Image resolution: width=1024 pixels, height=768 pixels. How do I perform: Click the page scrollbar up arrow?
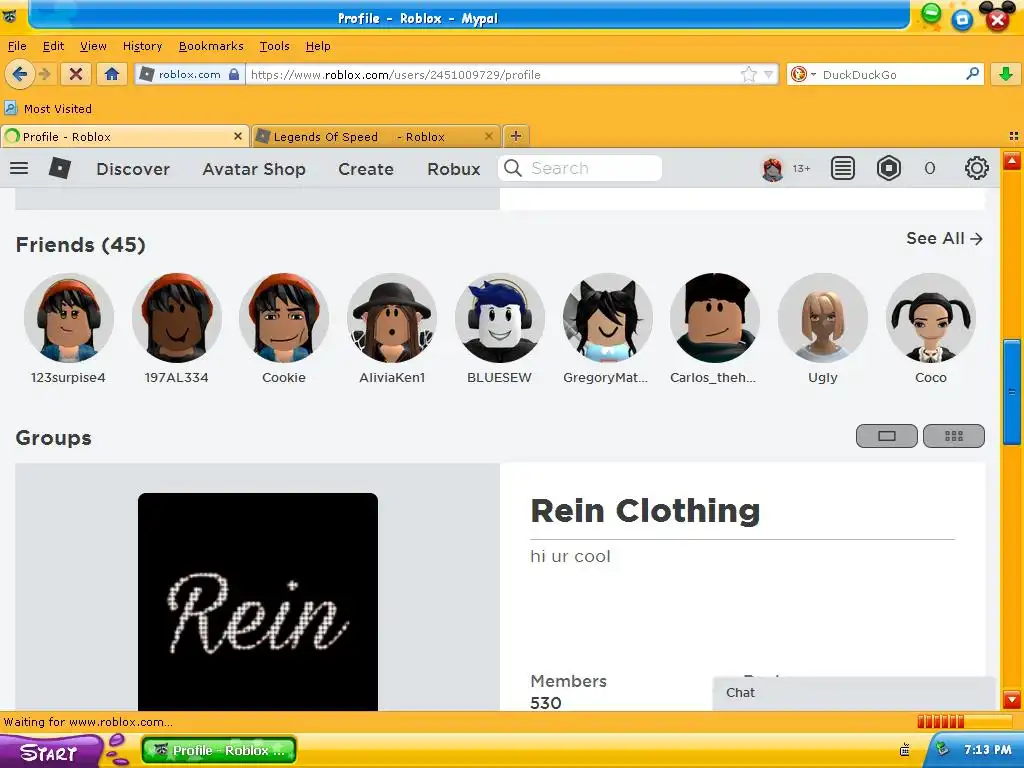click(1012, 160)
